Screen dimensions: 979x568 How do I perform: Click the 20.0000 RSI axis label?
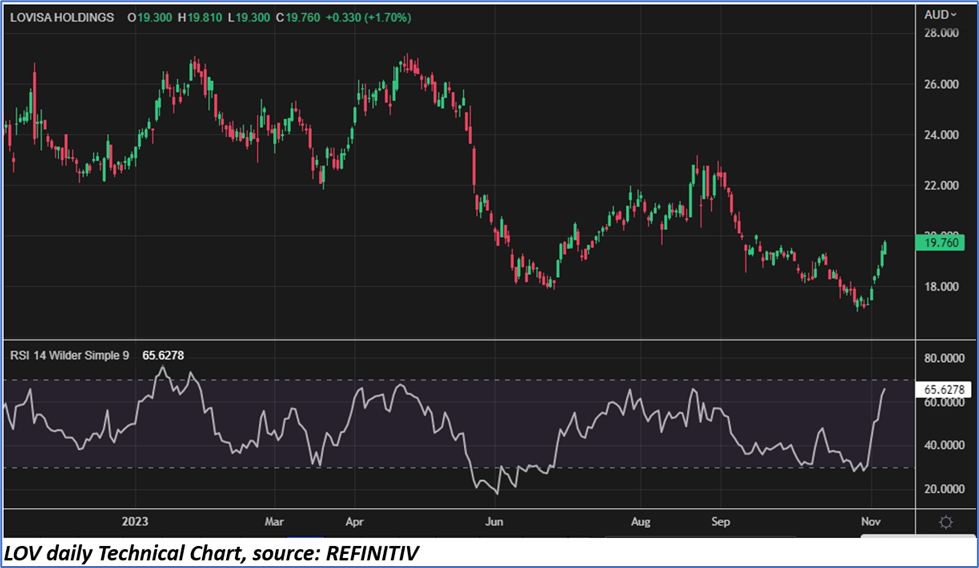coord(944,489)
